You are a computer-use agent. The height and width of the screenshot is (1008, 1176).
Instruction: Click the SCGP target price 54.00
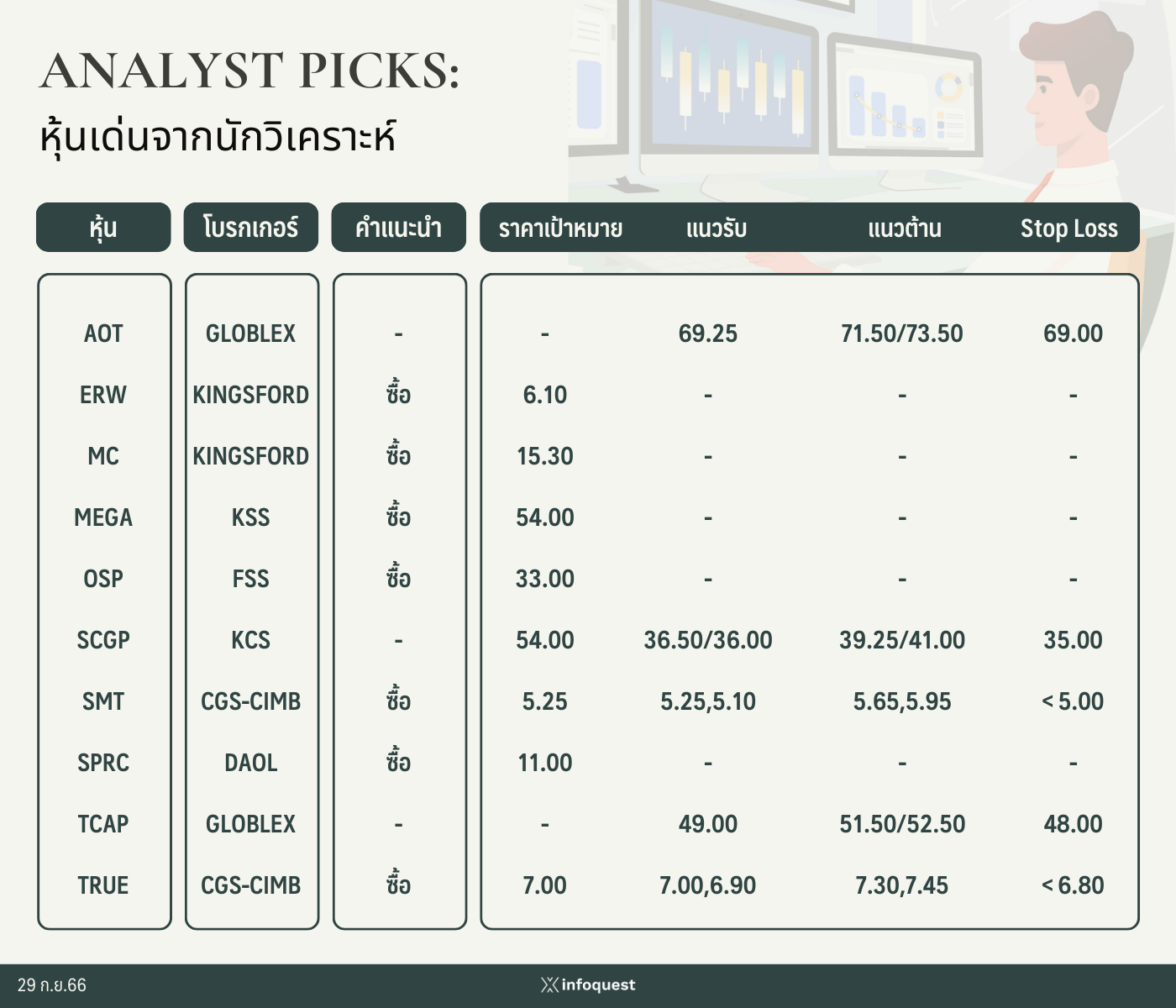click(x=545, y=640)
